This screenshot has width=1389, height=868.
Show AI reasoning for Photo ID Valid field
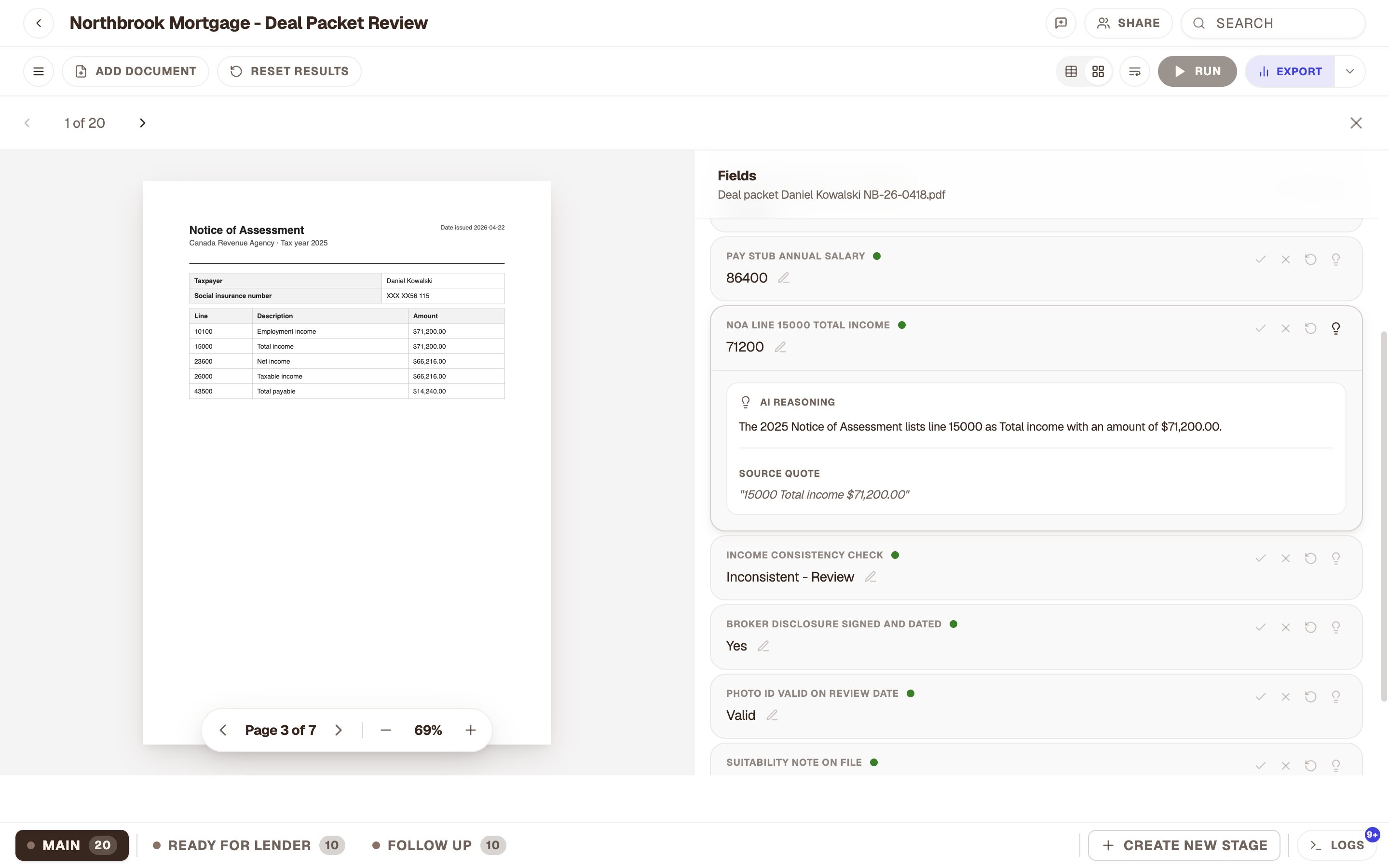(1335, 697)
